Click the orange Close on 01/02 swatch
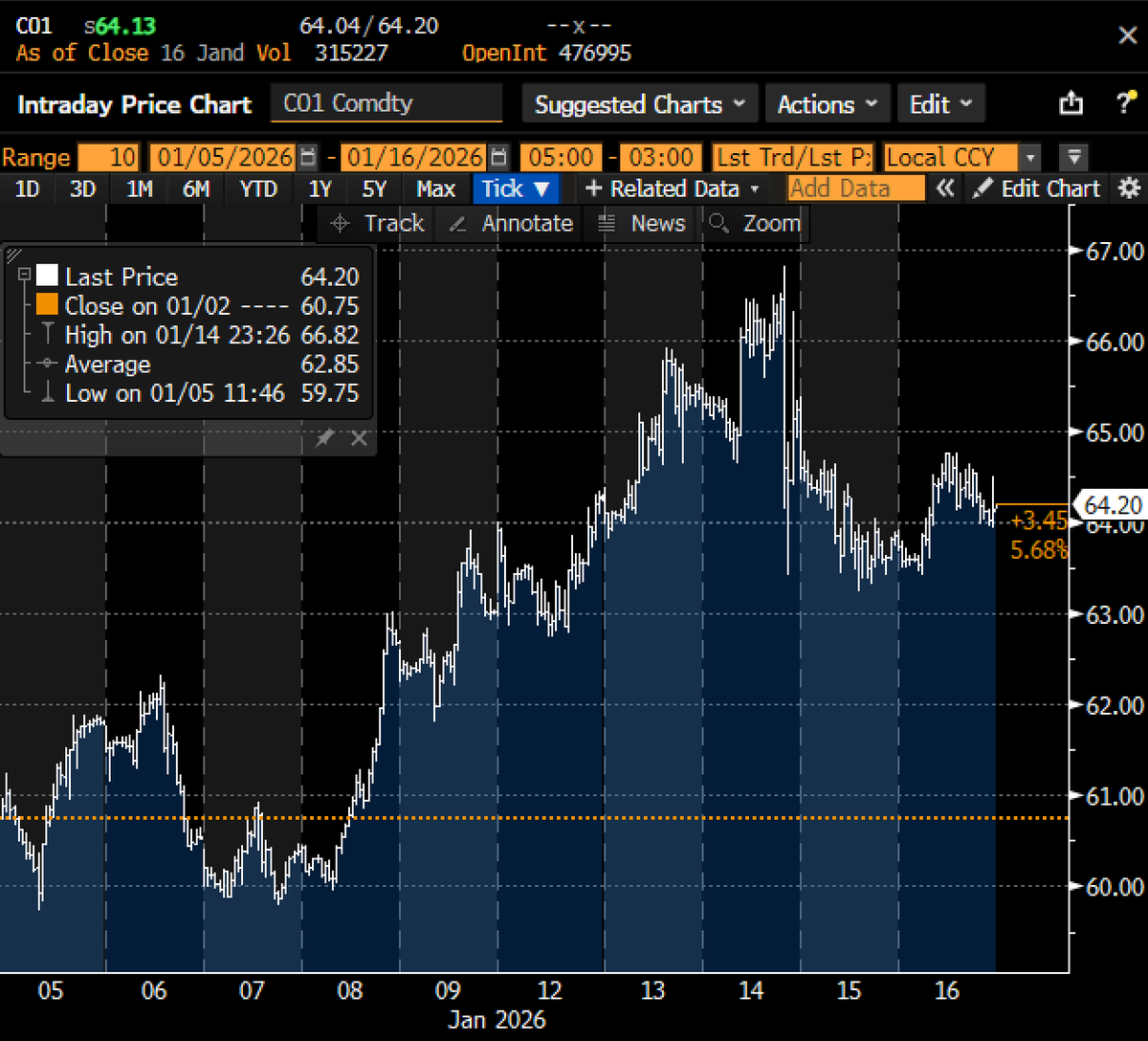This screenshot has height=1041, width=1148. [47, 306]
